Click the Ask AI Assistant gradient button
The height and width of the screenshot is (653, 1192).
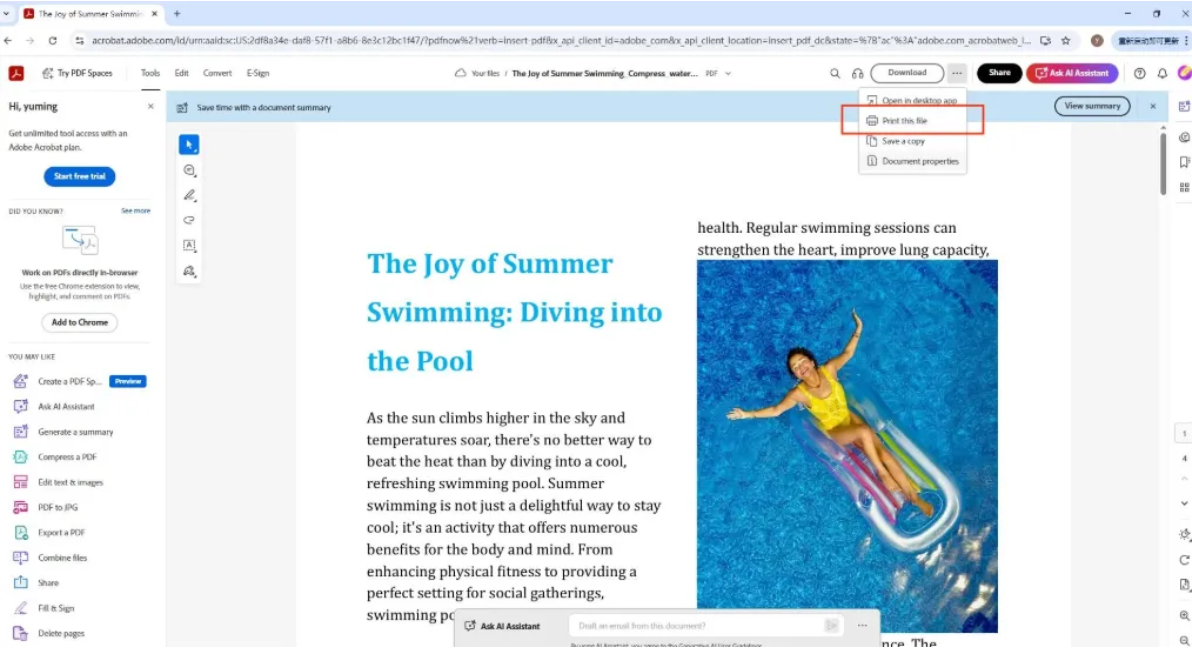pyautogui.click(x=1072, y=73)
